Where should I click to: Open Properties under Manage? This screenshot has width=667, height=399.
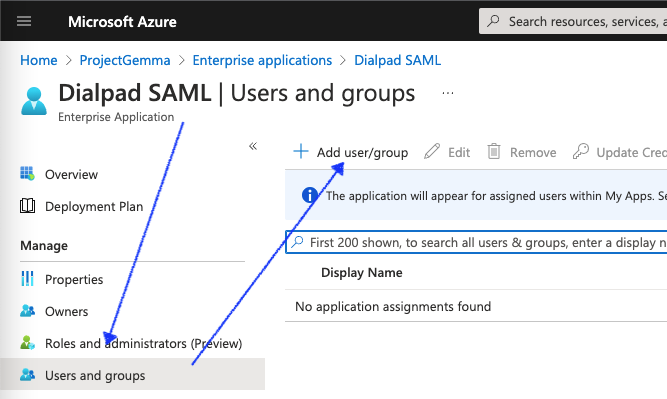[74, 279]
